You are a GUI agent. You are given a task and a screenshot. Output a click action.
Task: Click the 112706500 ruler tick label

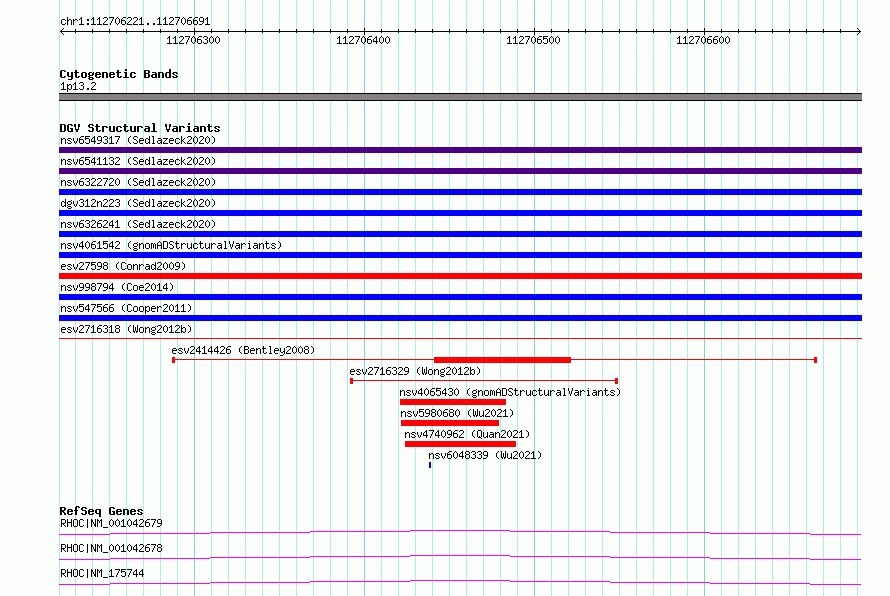[533, 40]
